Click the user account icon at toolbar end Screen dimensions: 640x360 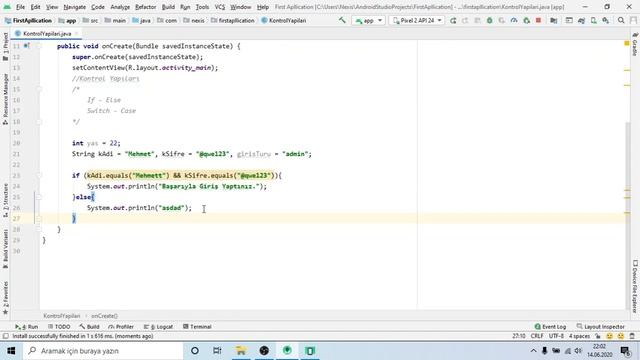pos(633,20)
